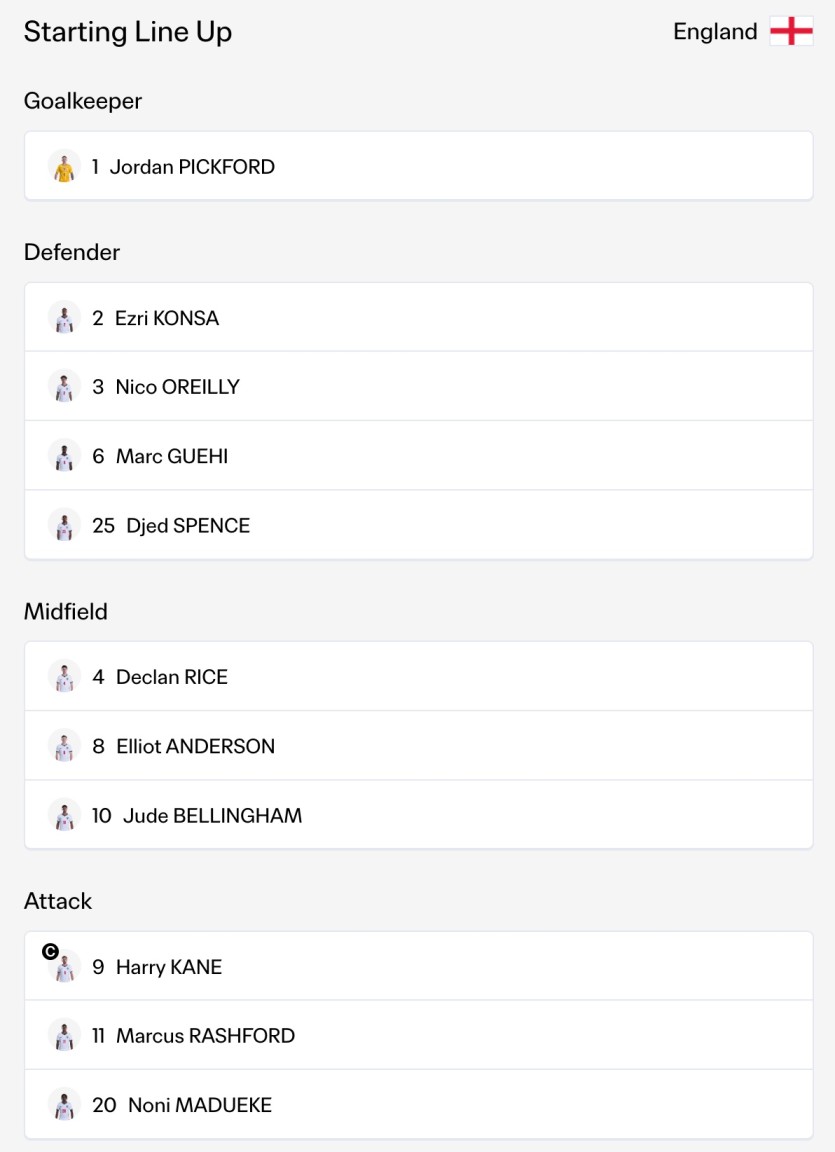
Task: Click Nico O'Reilly's player avatar
Action: pos(65,386)
